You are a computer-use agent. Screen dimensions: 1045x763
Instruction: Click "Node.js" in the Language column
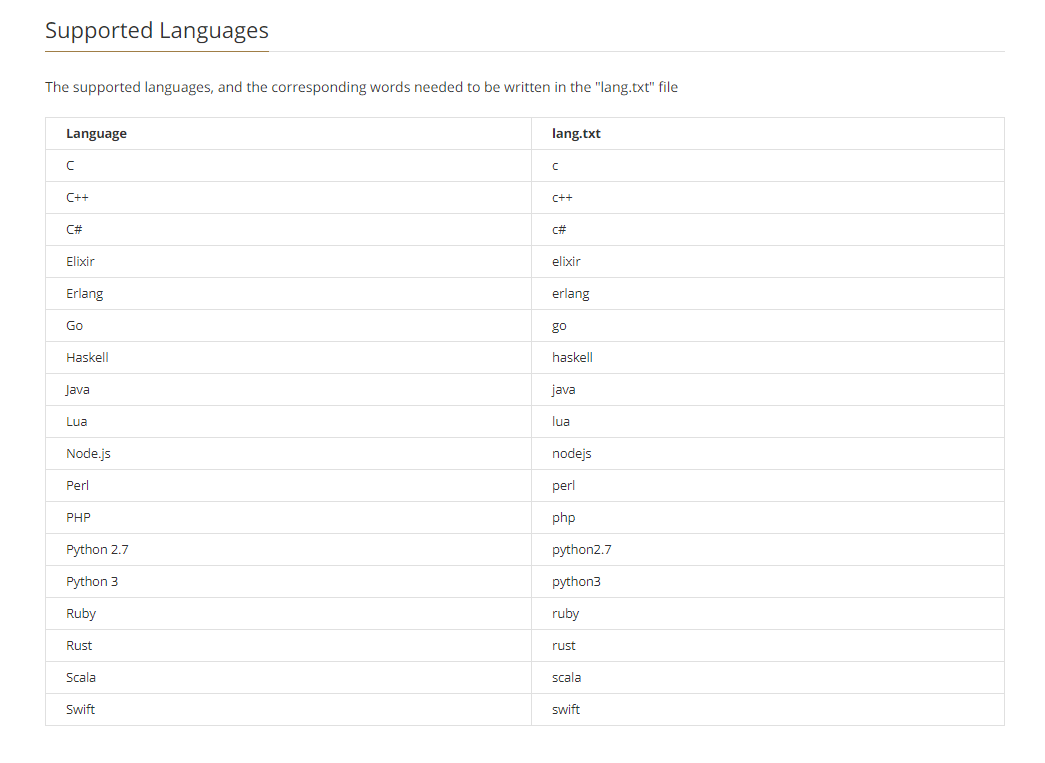pyautogui.click(x=88, y=454)
